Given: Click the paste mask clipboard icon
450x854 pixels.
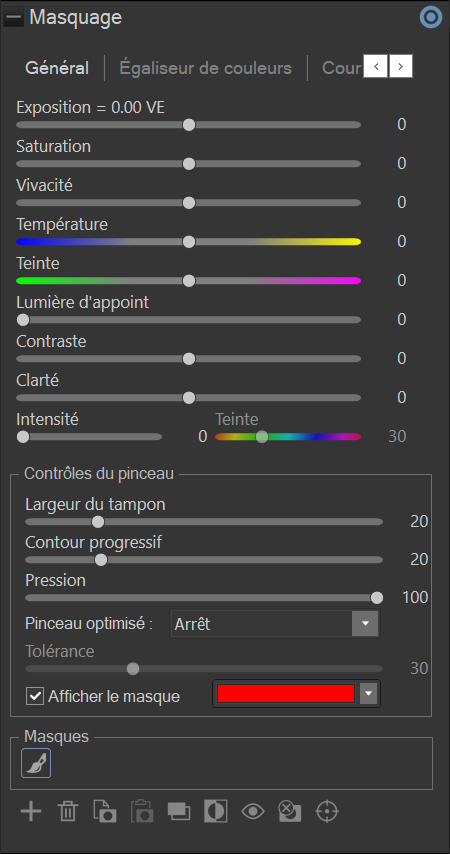Looking at the screenshot, I should click(x=142, y=811).
